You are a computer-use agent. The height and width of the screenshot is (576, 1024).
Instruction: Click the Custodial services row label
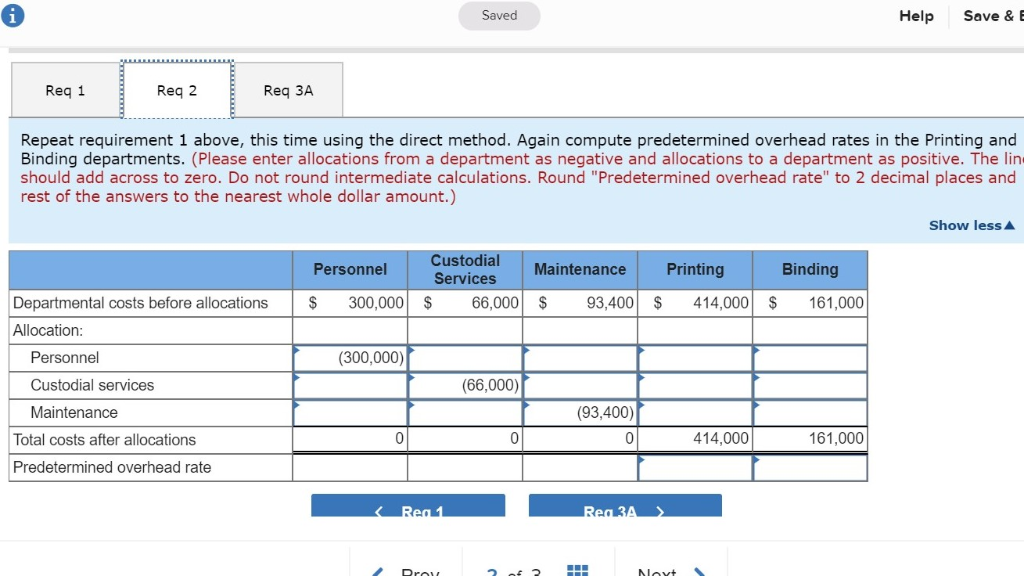click(92, 385)
